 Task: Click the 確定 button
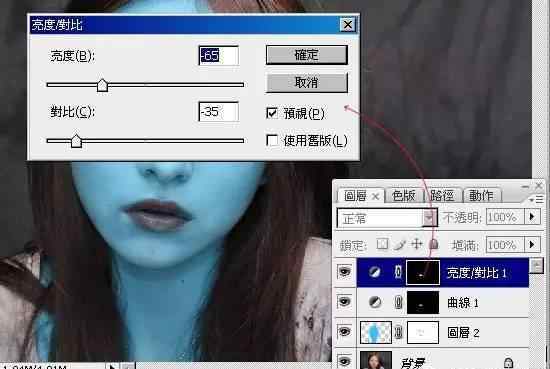coord(307,55)
